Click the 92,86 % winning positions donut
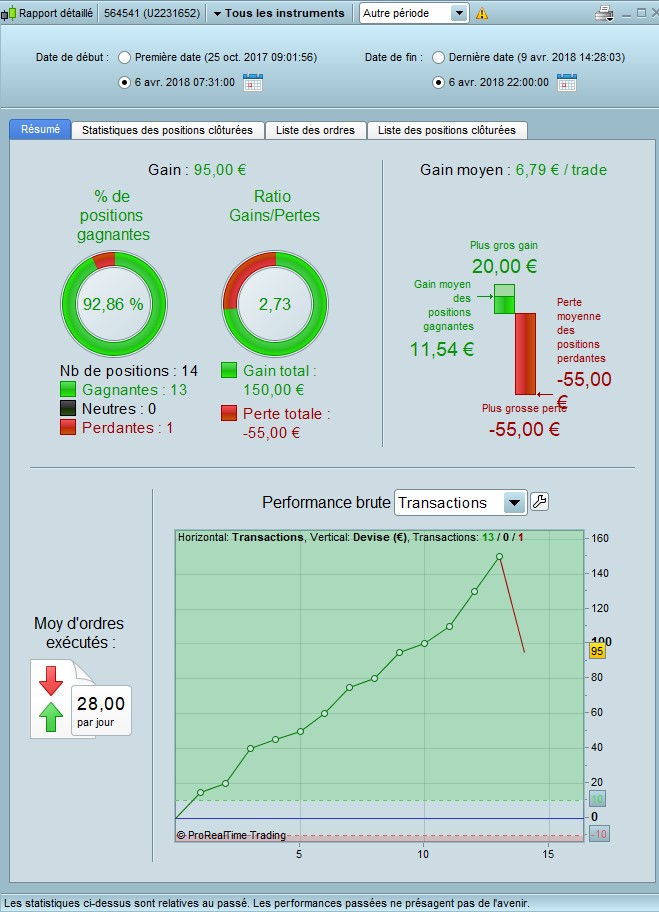Screen dimensions: 659x912 pyautogui.click(x=114, y=304)
